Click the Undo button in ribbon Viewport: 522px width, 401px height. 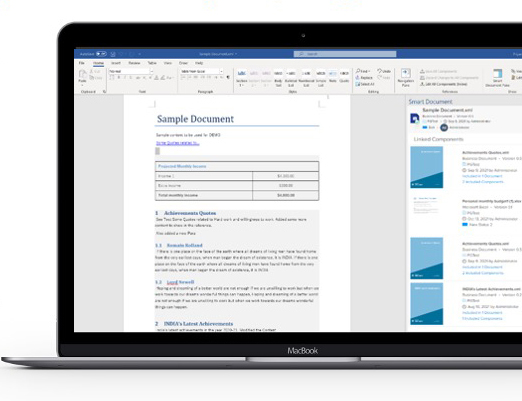(384, 71)
